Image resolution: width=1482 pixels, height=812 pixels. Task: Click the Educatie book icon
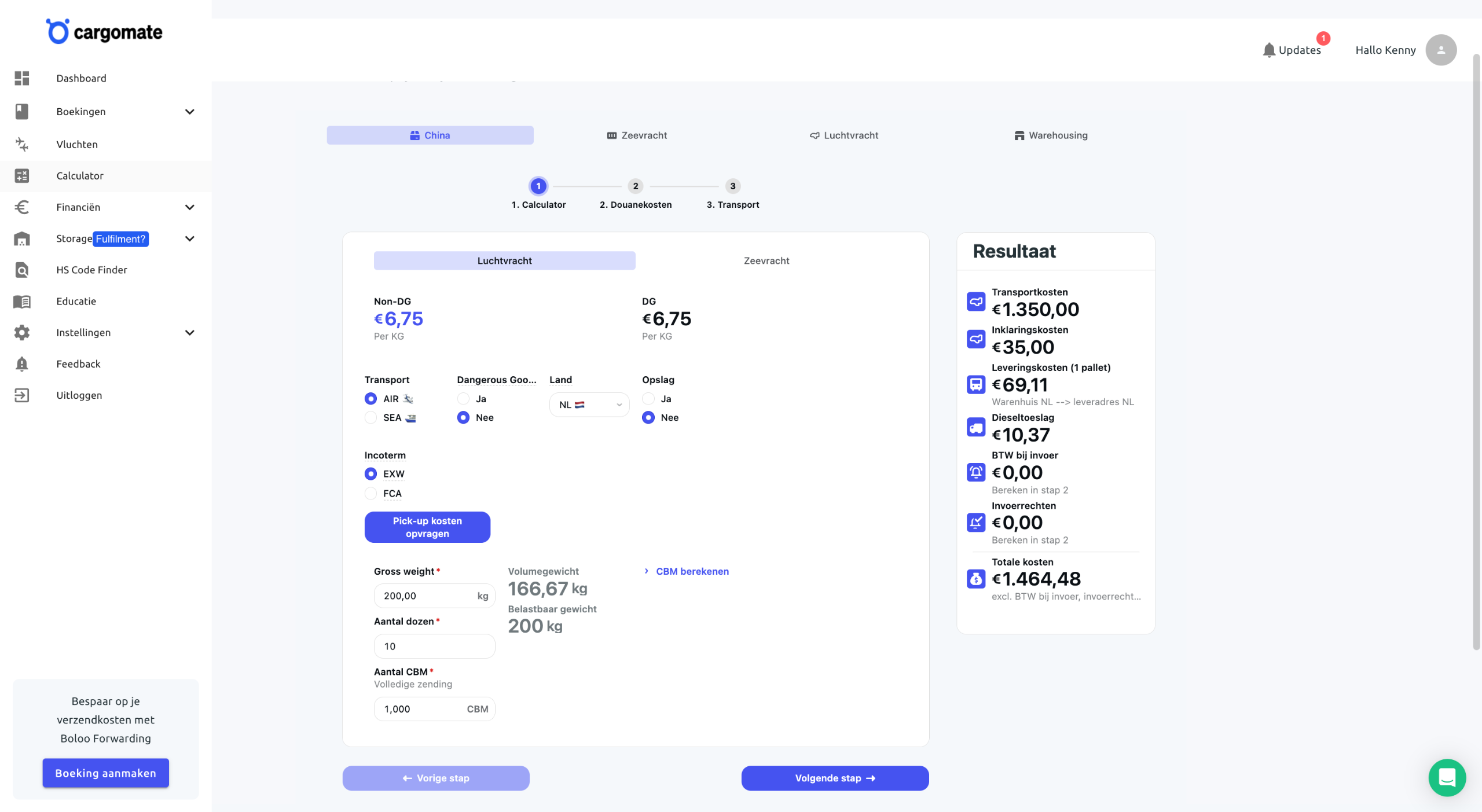(22, 301)
